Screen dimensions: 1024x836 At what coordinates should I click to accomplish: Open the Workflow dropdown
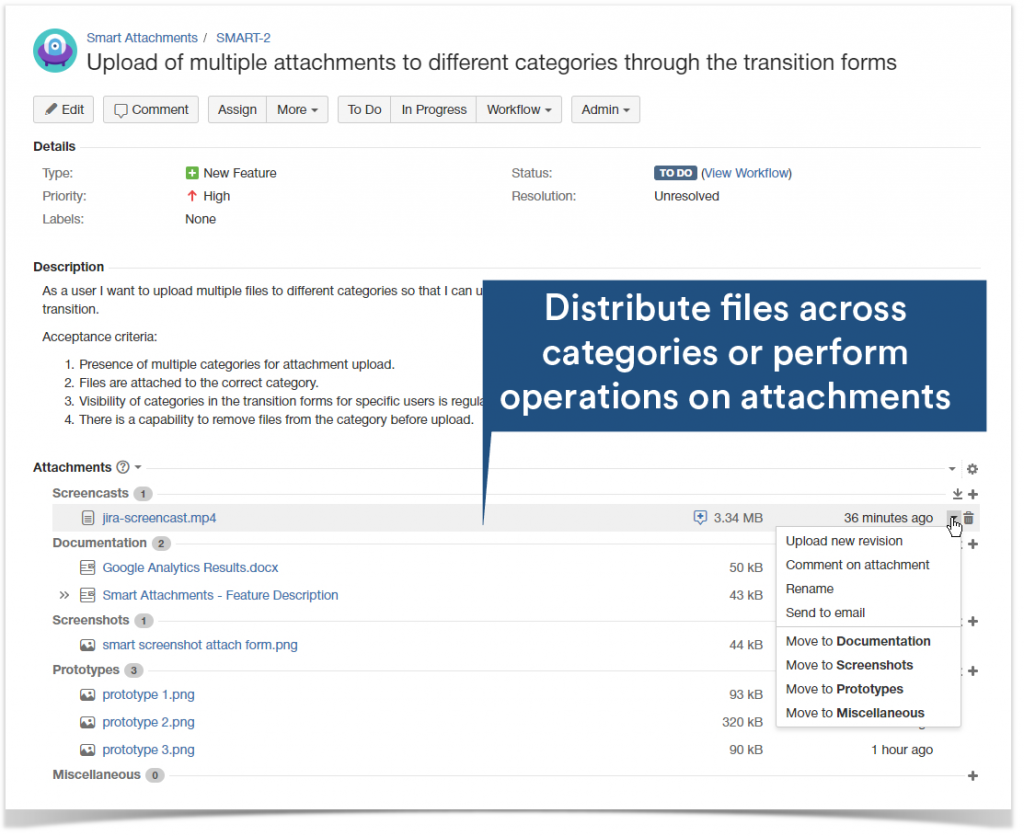pos(518,110)
